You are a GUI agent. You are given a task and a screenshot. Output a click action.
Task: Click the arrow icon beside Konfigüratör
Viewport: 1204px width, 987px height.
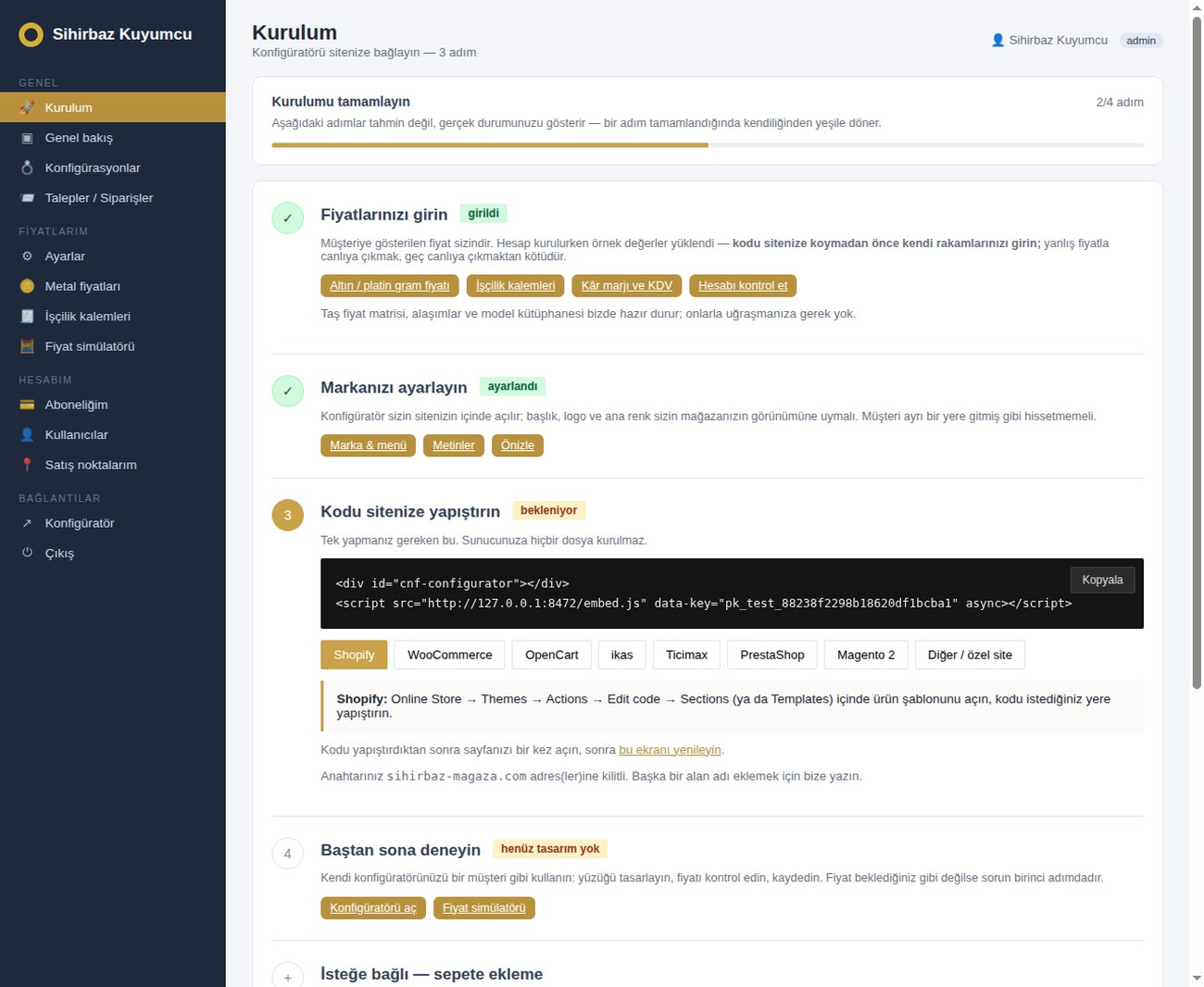pos(27,523)
